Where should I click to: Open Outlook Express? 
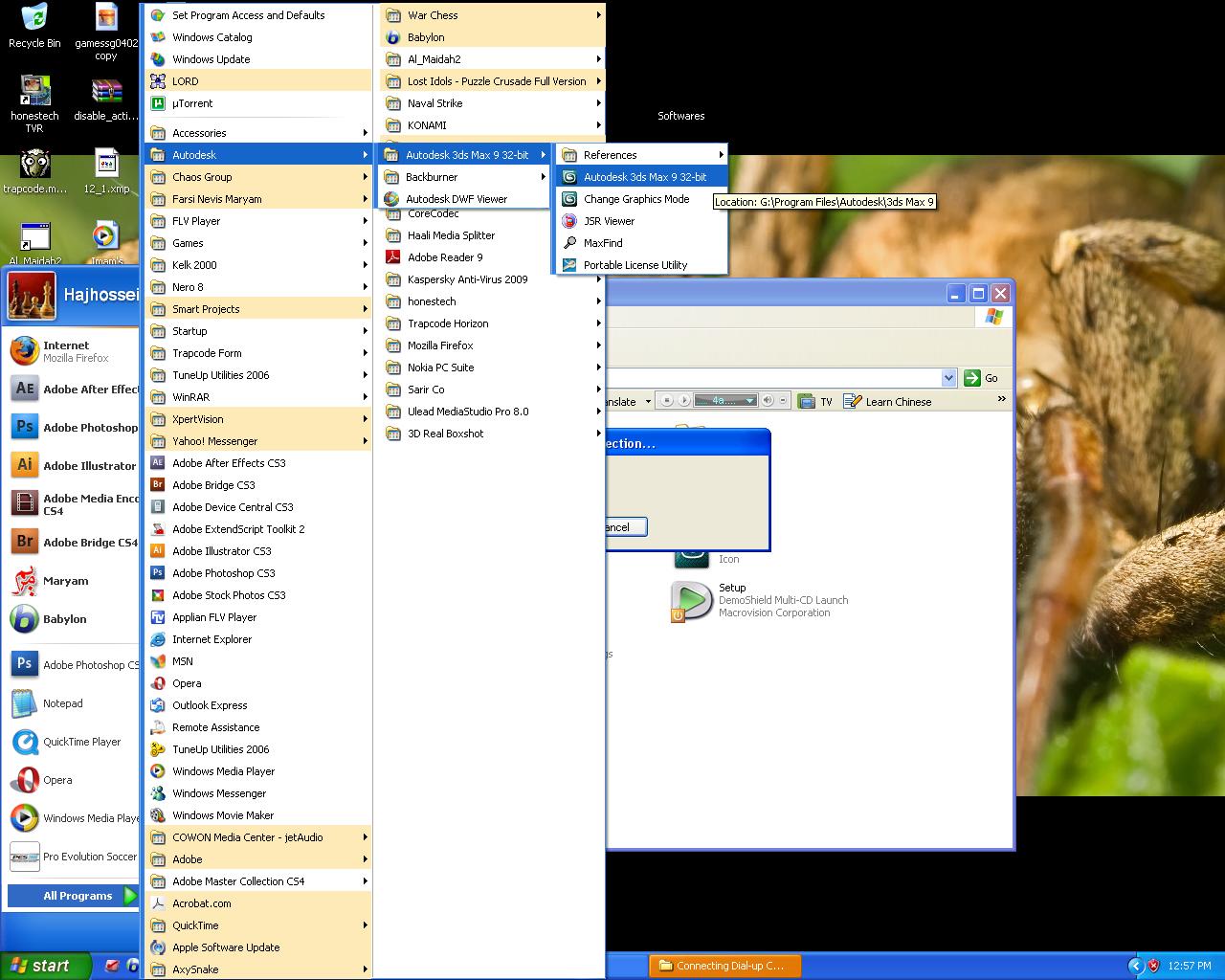[258, 705]
